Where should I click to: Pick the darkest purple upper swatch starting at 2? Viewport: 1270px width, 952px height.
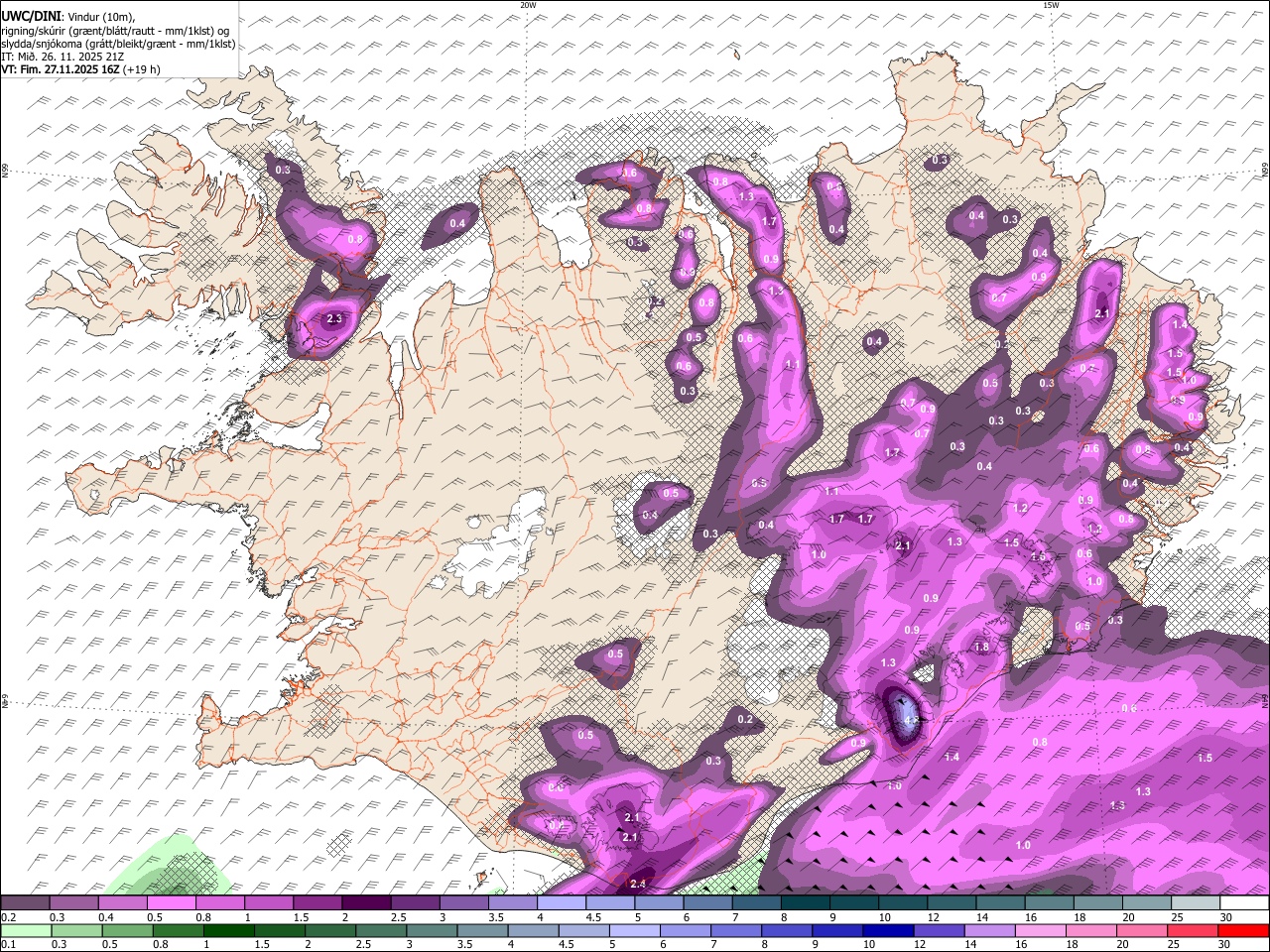[x=365, y=902]
